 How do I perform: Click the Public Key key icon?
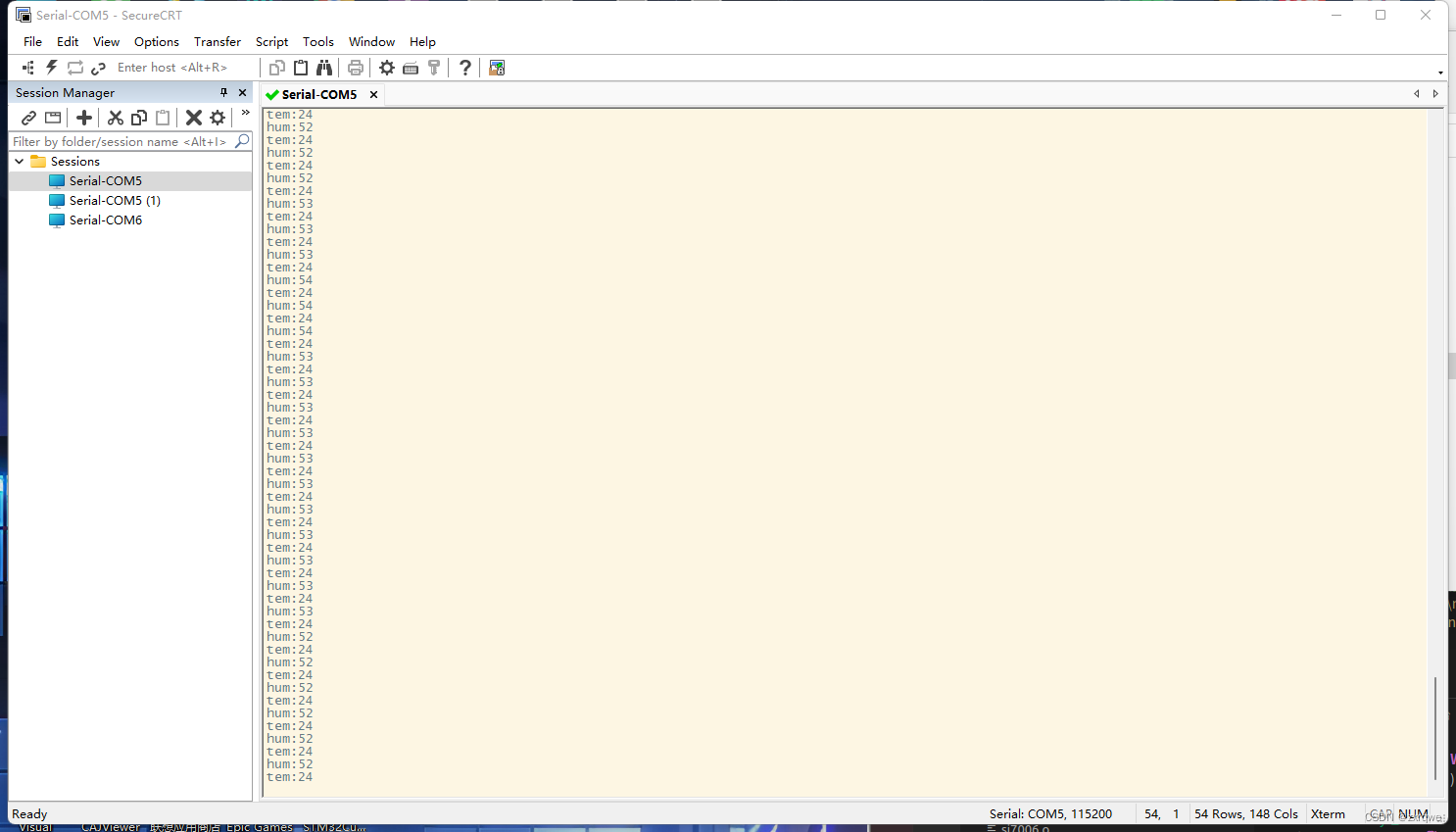tap(434, 68)
